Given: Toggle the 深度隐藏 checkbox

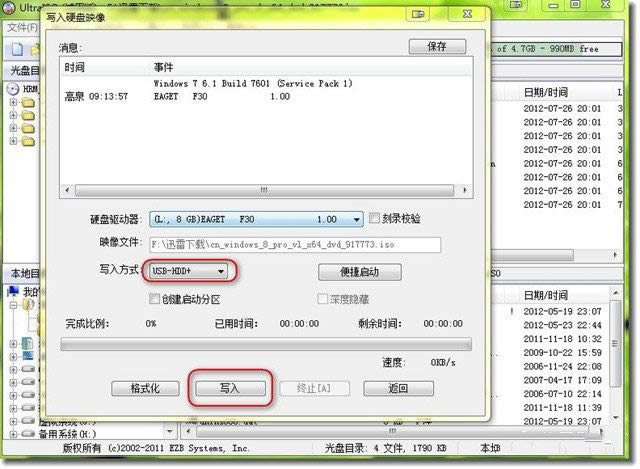Looking at the screenshot, I should 322,299.
